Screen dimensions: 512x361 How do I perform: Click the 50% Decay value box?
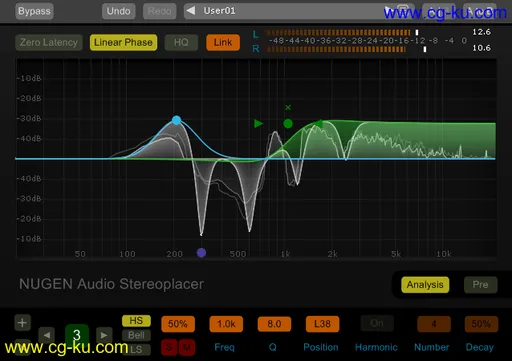481,324
